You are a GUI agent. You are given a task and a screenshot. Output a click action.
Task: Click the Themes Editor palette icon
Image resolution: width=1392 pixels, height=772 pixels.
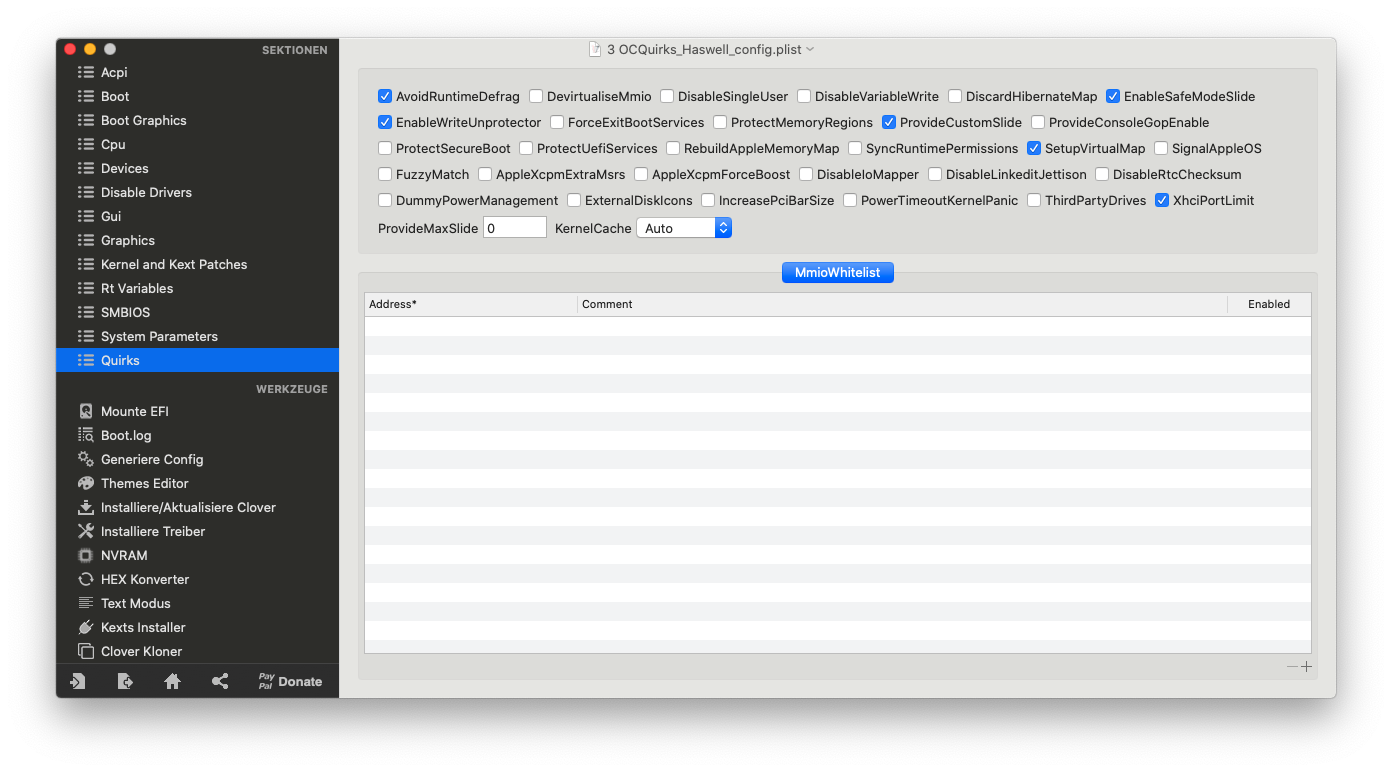tap(86, 483)
